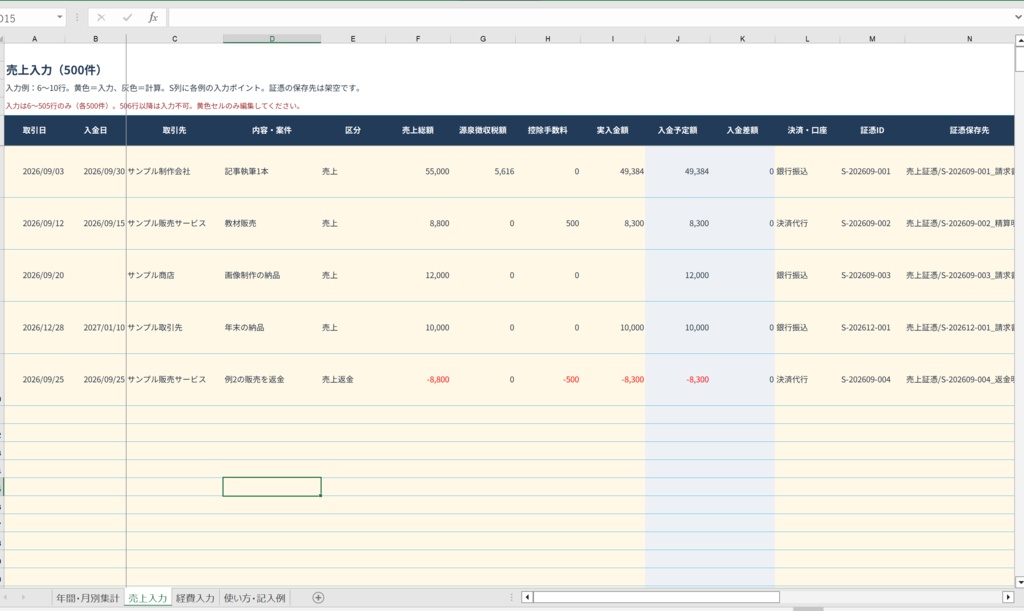This screenshot has height=611, width=1024.
Task: Click the 実入金額 header cell
Action: tap(613, 131)
